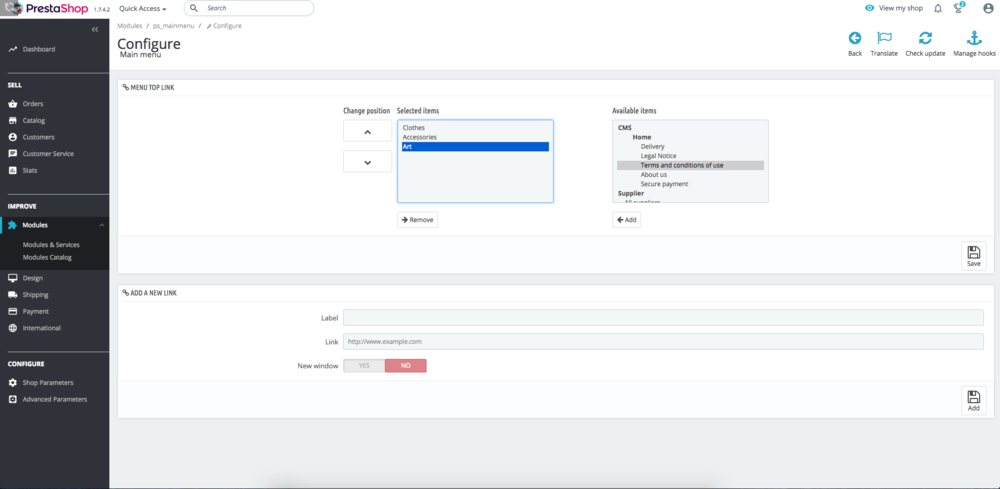Select Clothes in Selected items
The height and width of the screenshot is (489, 1000).
[x=475, y=128]
